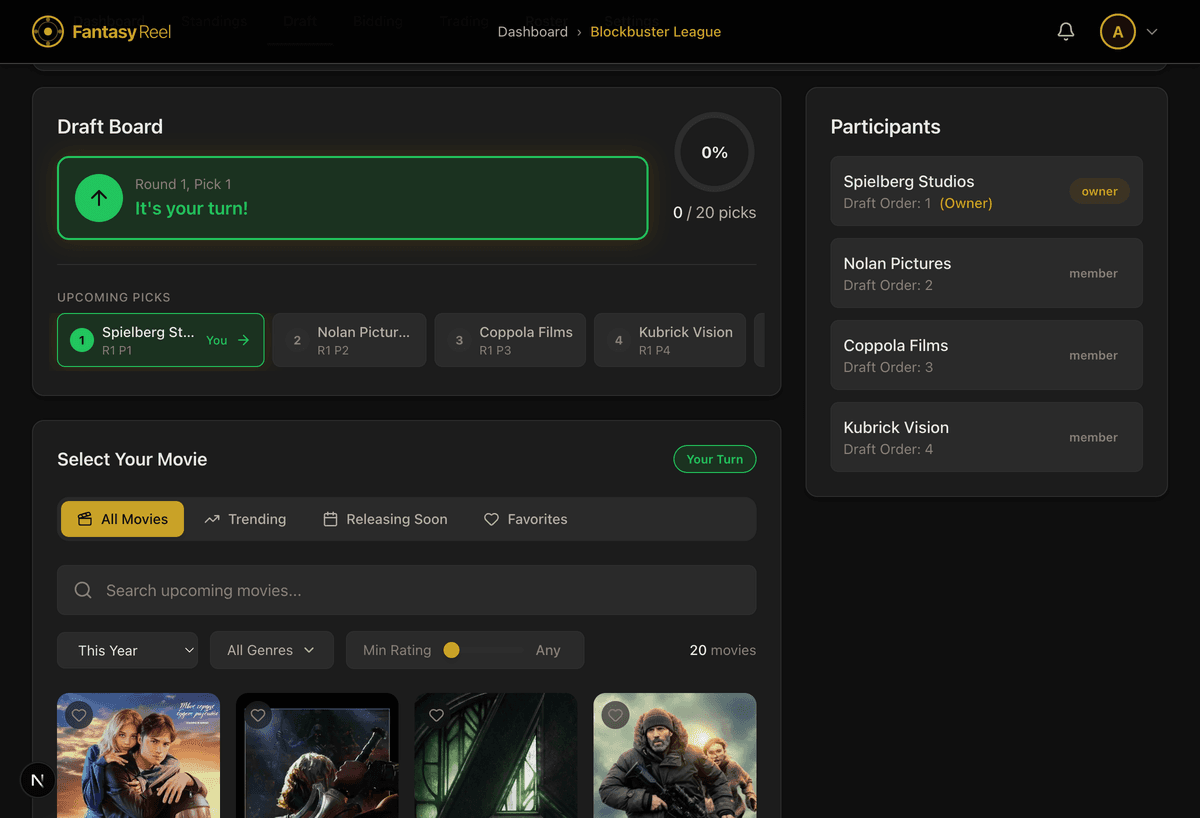This screenshot has width=1200, height=818.
Task: Open the This Year filter dropdown
Action: (x=127, y=650)
